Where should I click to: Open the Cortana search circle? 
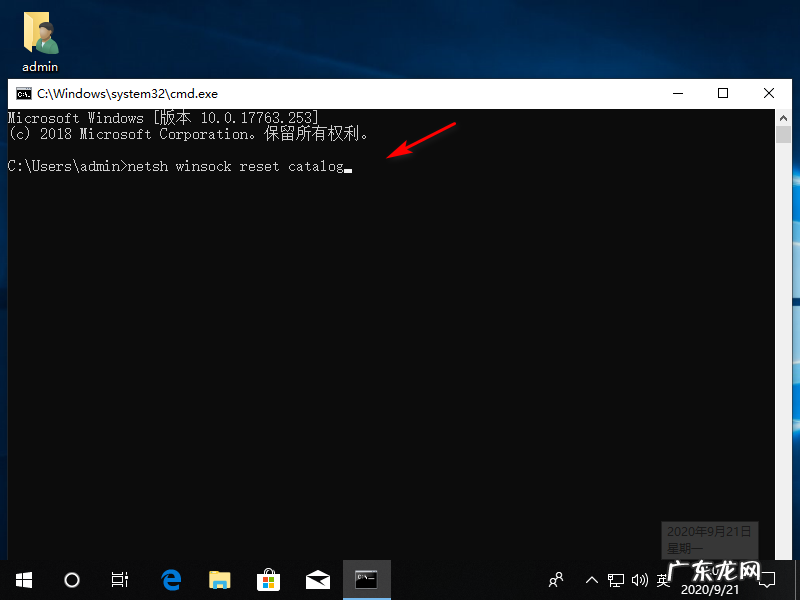coord(71,580)
